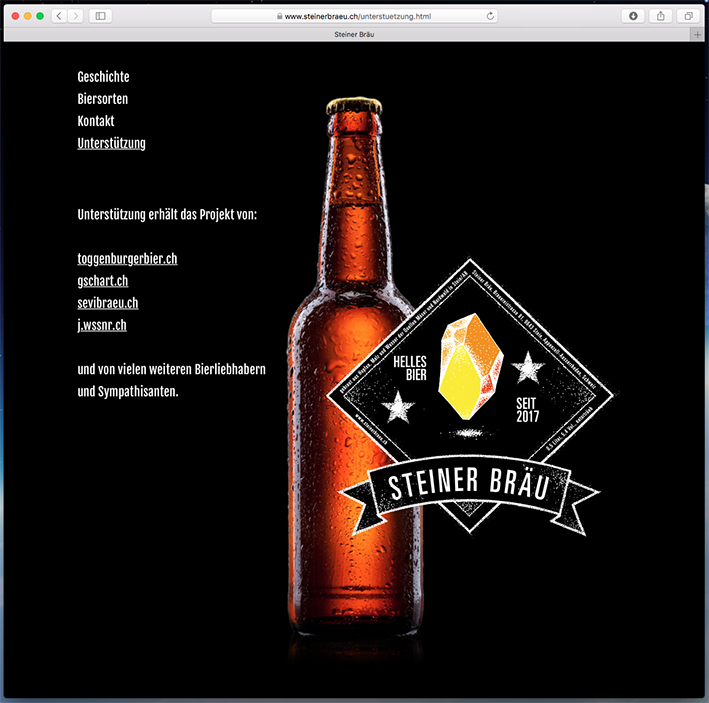Show all tabs overview button
The image size is (709, 703).
[688, 16]
